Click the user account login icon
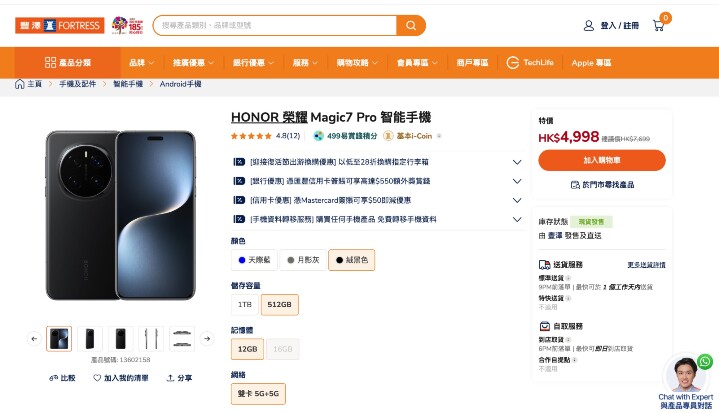The image size is (719, 413). tap(589, 25)
